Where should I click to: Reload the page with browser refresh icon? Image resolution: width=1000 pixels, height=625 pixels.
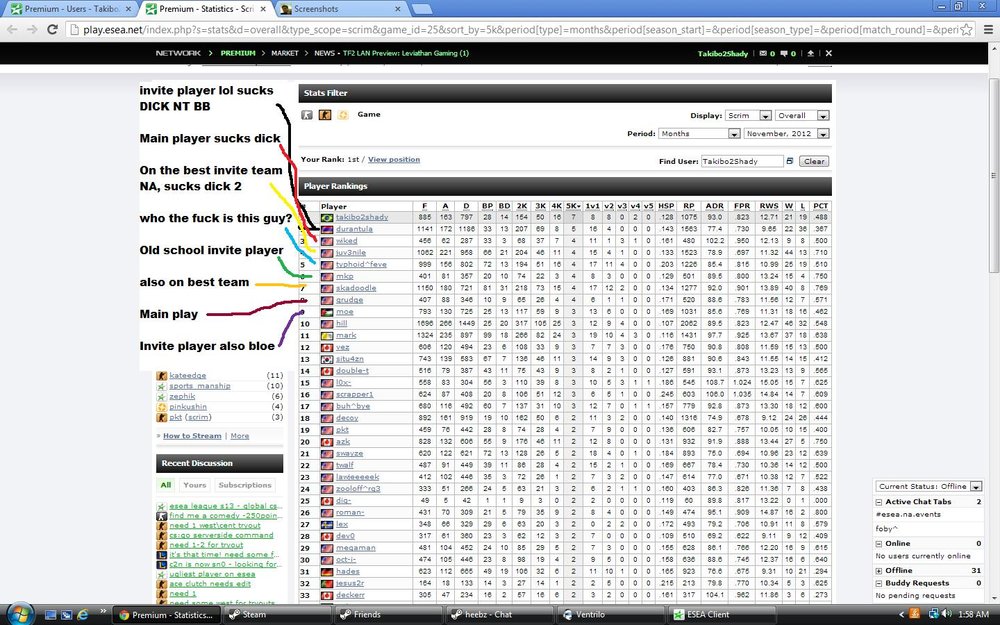(53, 29)
